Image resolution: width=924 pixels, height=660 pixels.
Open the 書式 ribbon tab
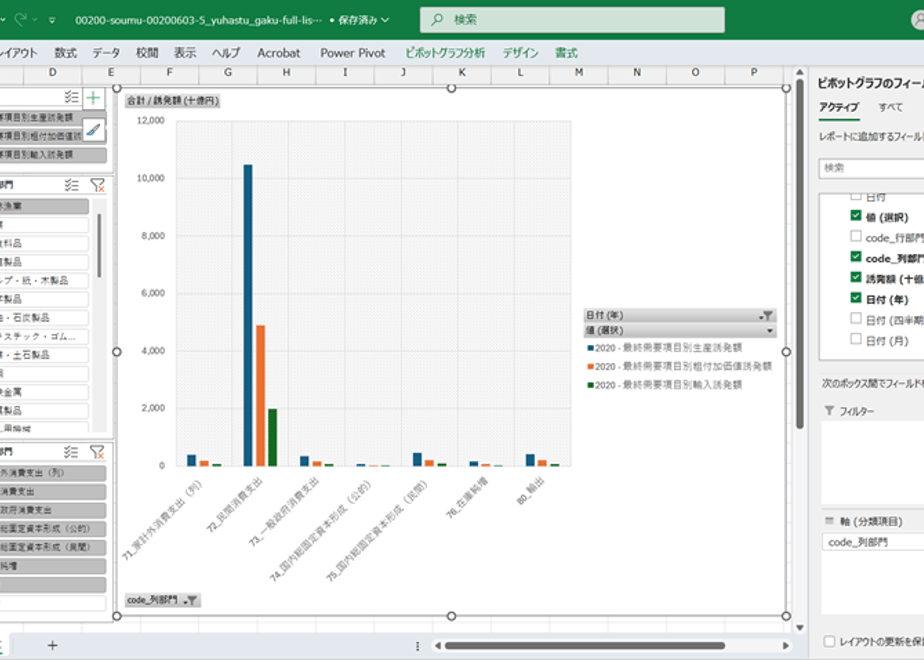click(x=566, y=53)
